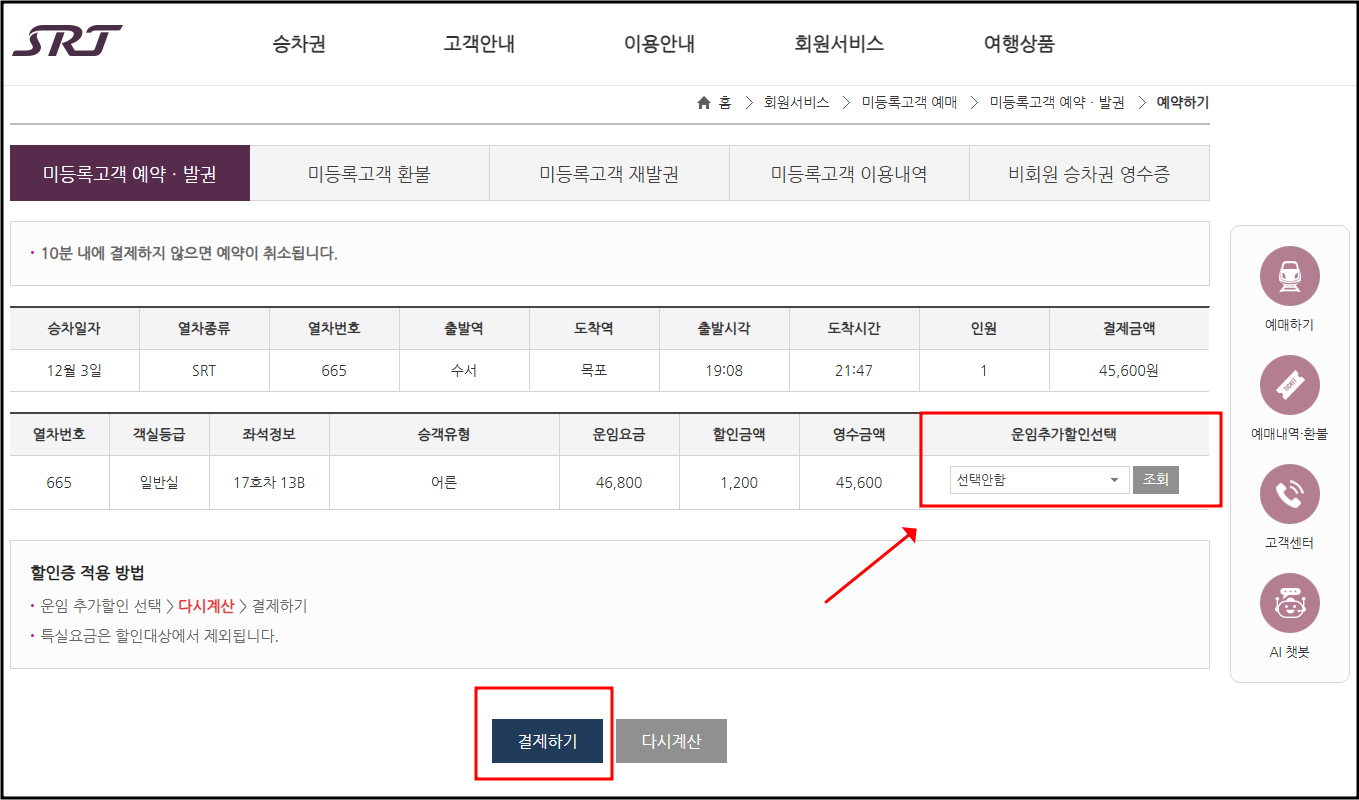Click the home icon in the breadcrumb
Screen dimensions: 1359x800
[704, 102]
